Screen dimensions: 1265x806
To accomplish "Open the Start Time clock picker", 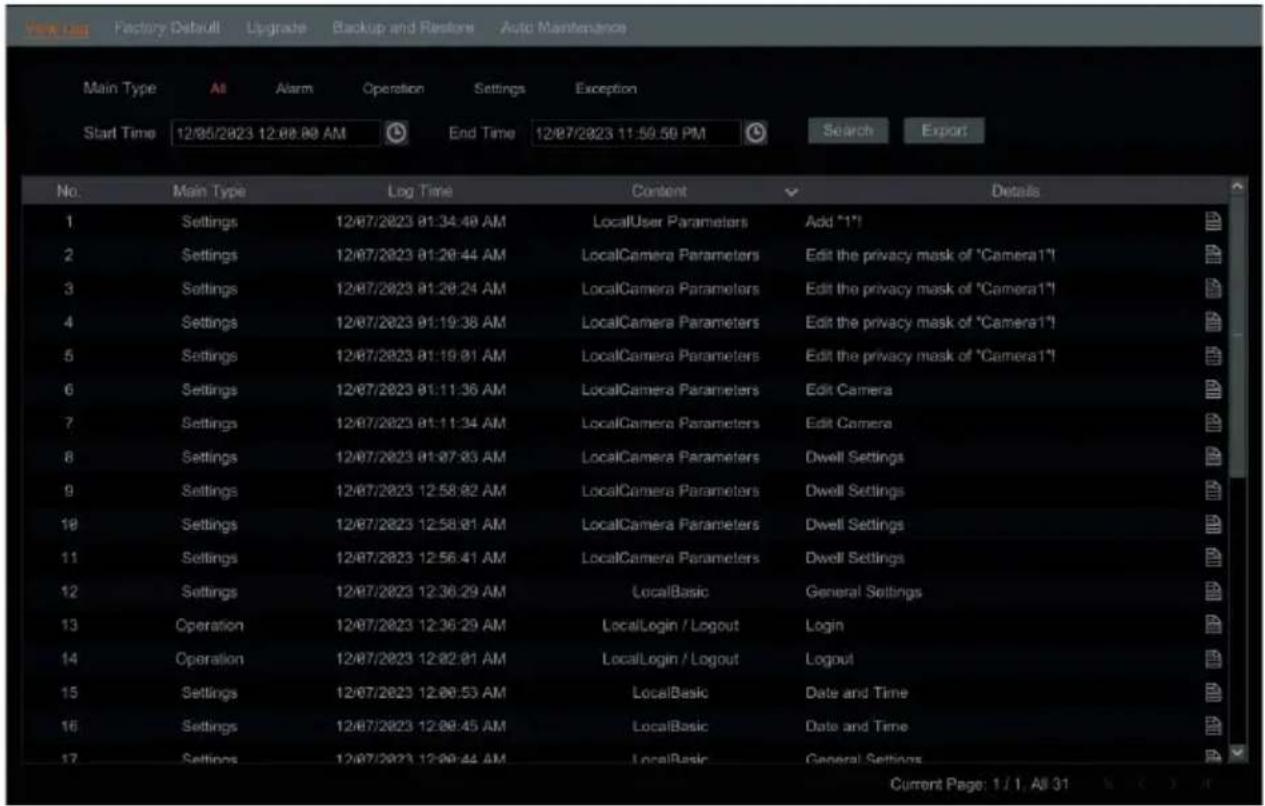I will point(396,133).
